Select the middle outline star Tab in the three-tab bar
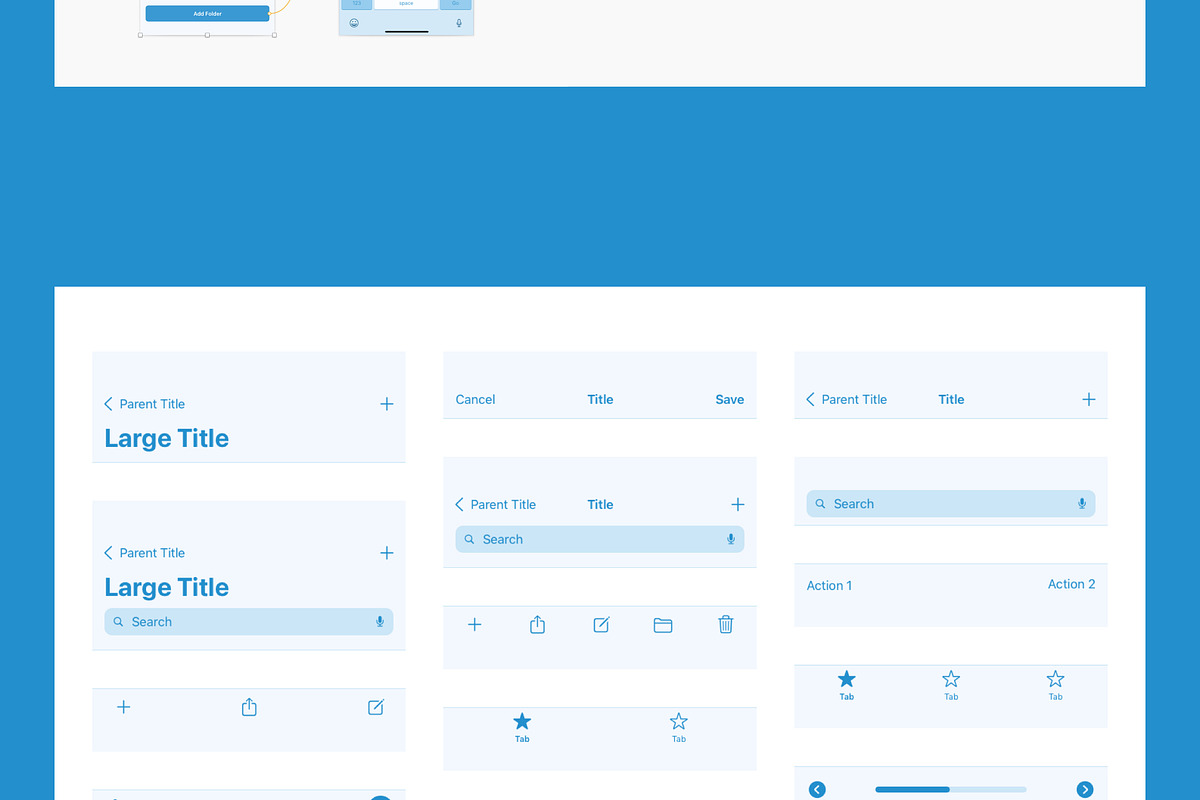Image resolution: width=1200 pixels, height=800 pixels. 951,685
